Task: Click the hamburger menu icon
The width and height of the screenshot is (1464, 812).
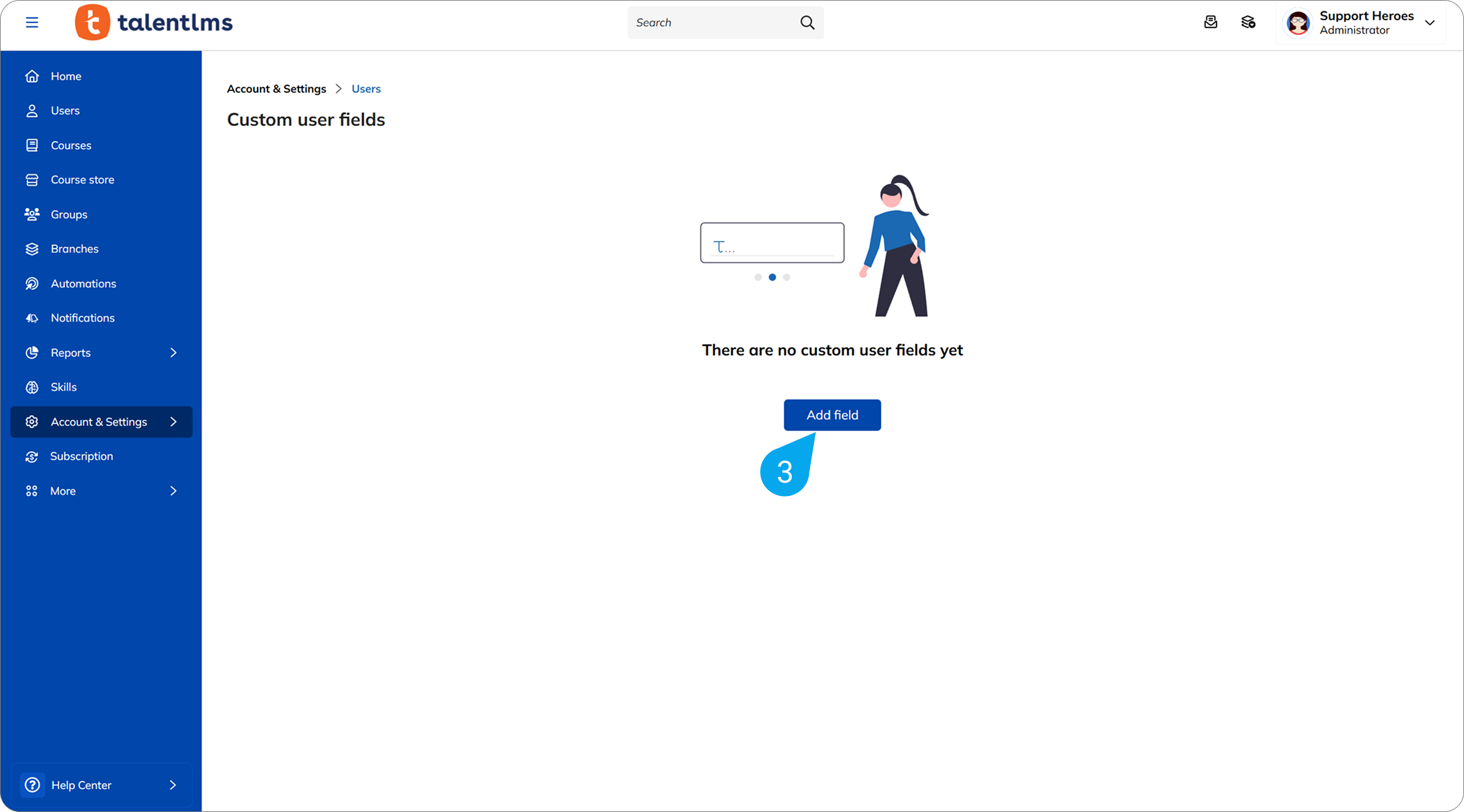Action: [x=32, y=23]
